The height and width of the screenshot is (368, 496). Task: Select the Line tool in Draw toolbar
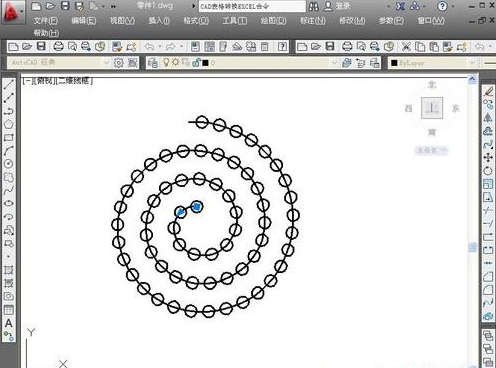pyautogui.click(x=9, y=85)
